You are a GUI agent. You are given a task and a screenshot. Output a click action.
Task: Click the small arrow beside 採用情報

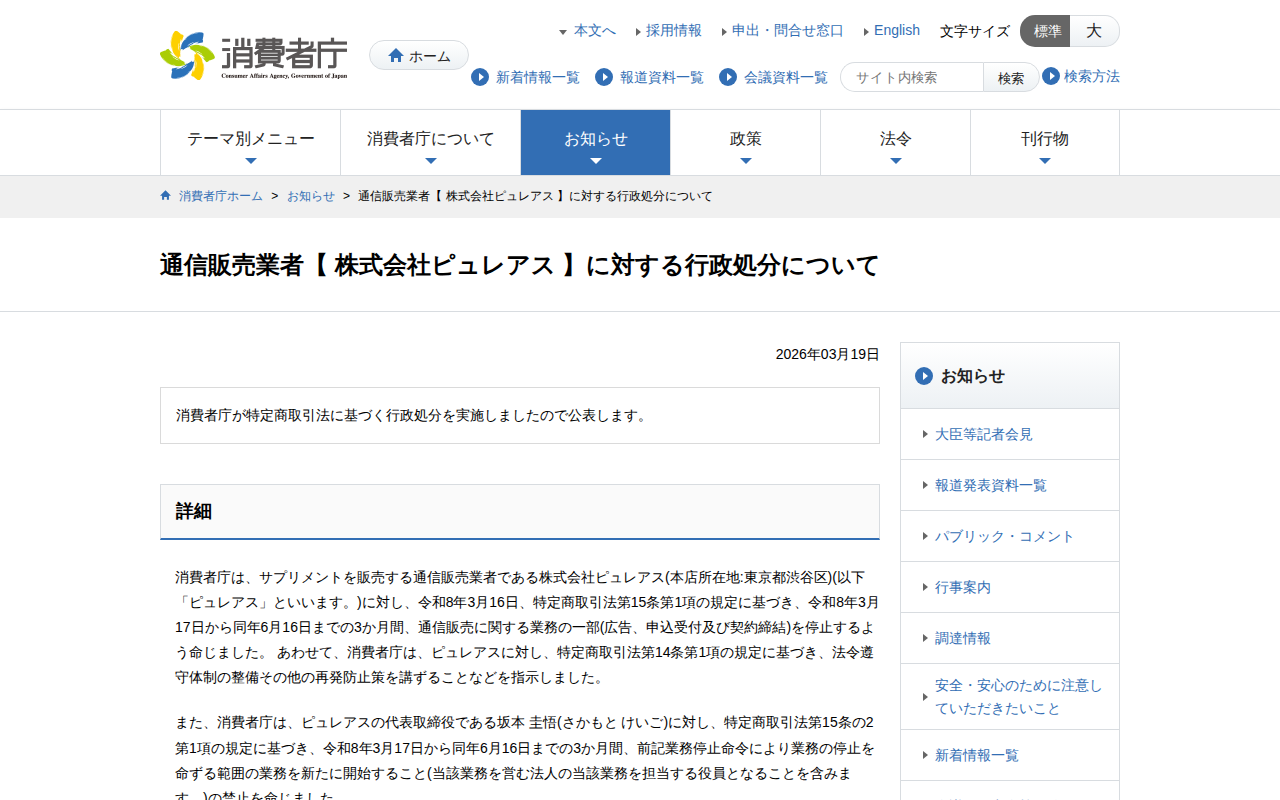(x=638, y=32)
